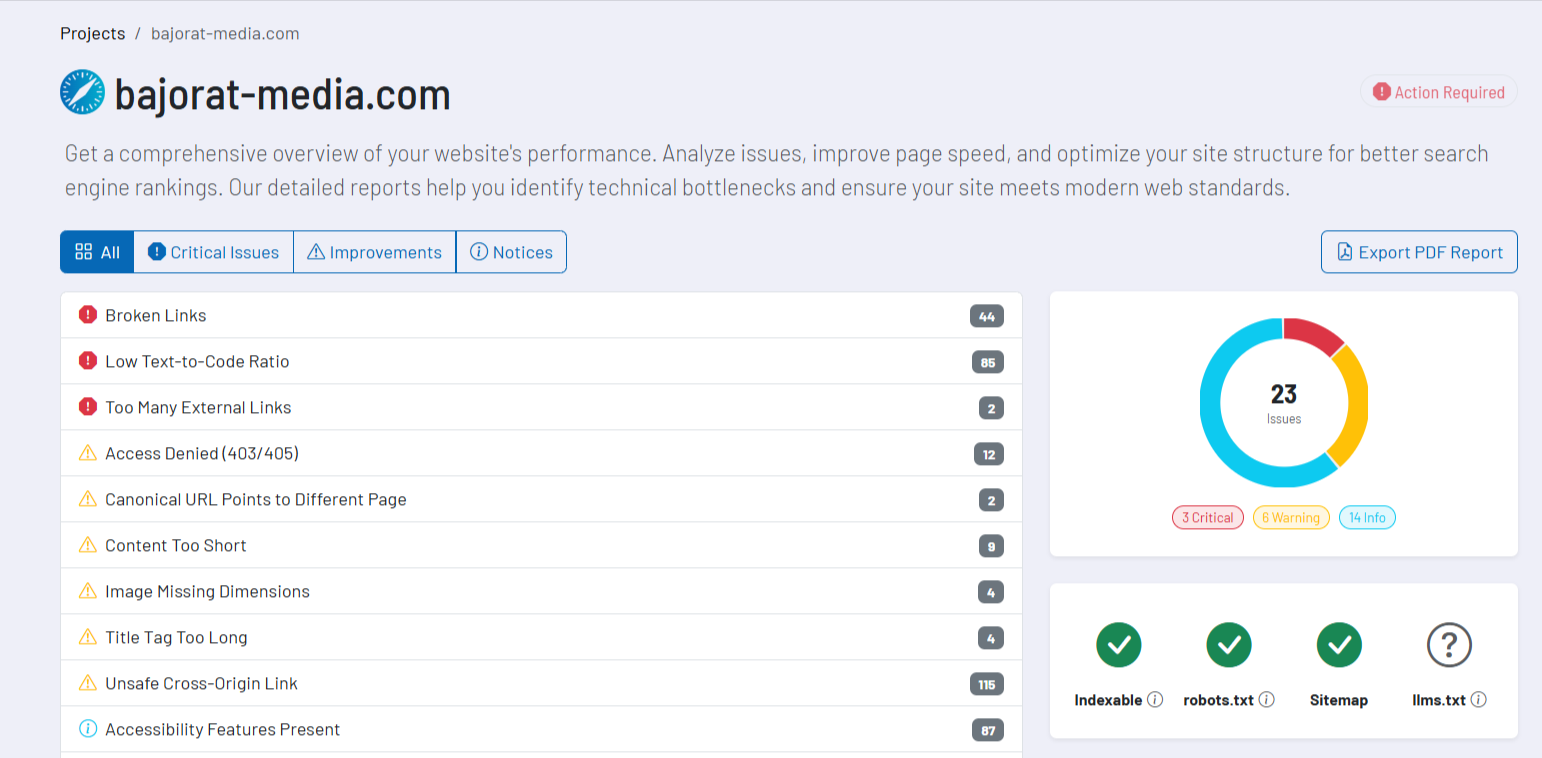This screenshot has height=758, width=1542.
Task: Click the green robots.txt checkmark icon
Action: [x=1229, y=645]
